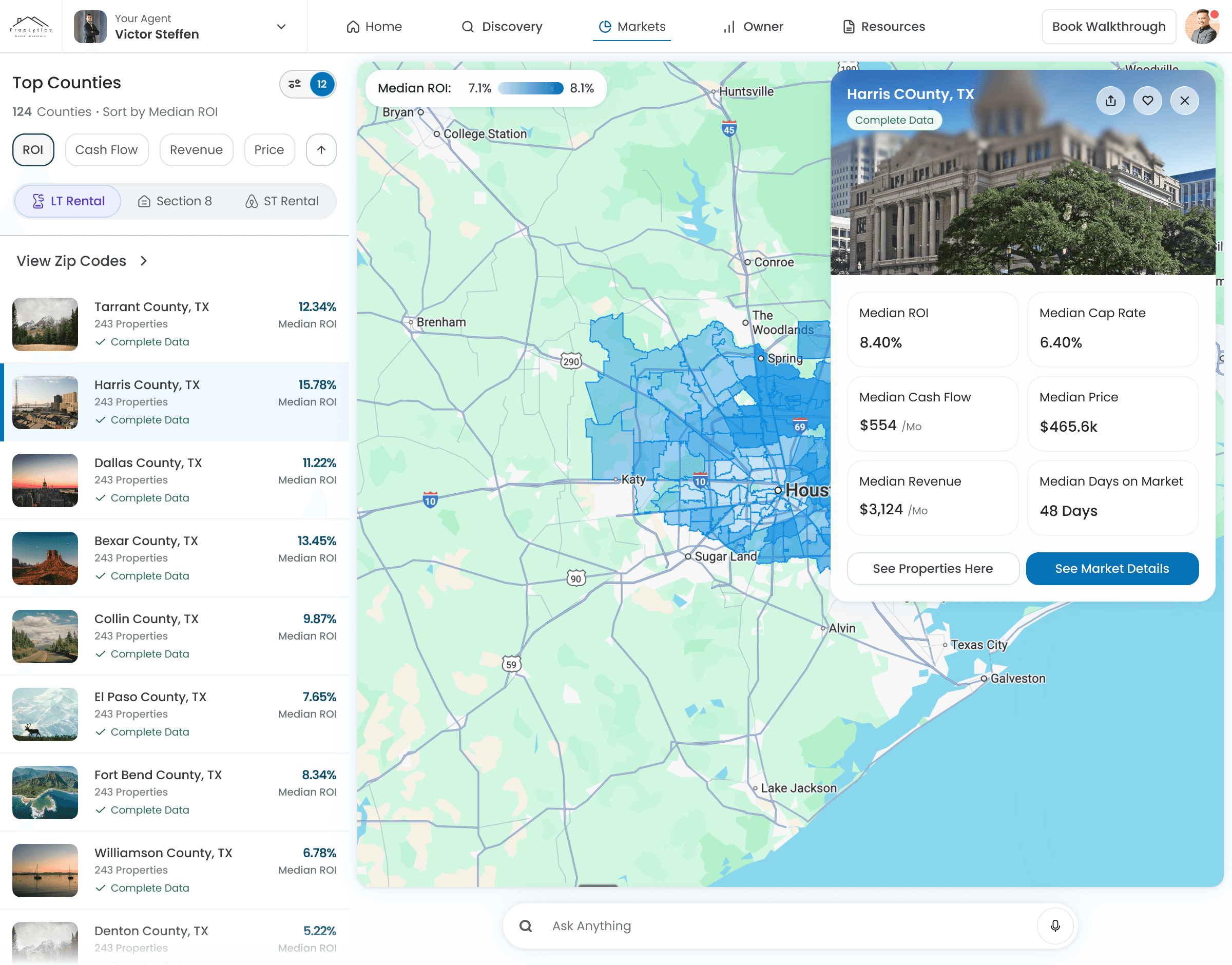Open the Discovery nav tab
The height and width of the screenshot is (965, 1232).
pos(502,27)
